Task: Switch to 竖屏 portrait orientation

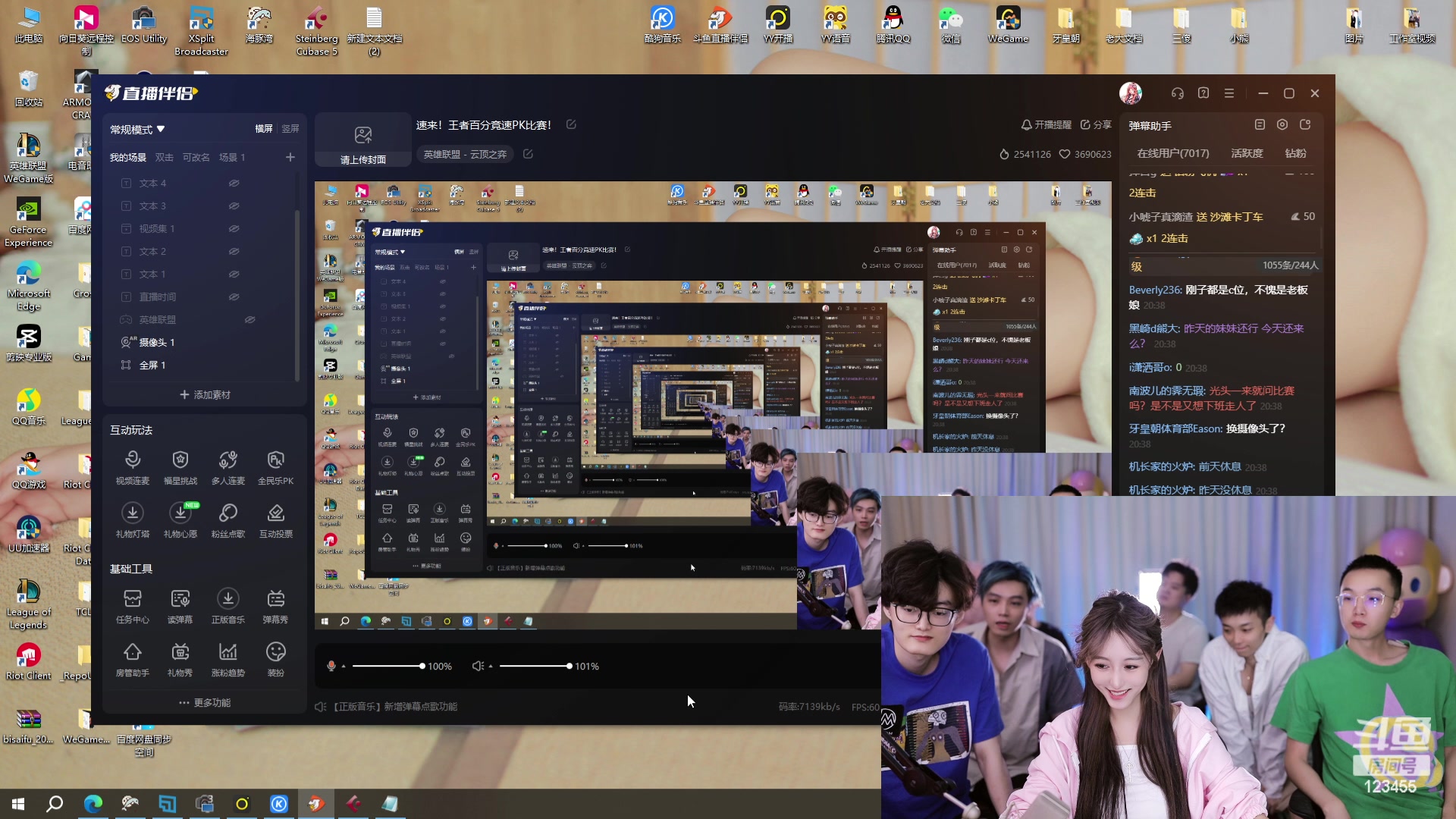Action: click(x=290, y=129)
